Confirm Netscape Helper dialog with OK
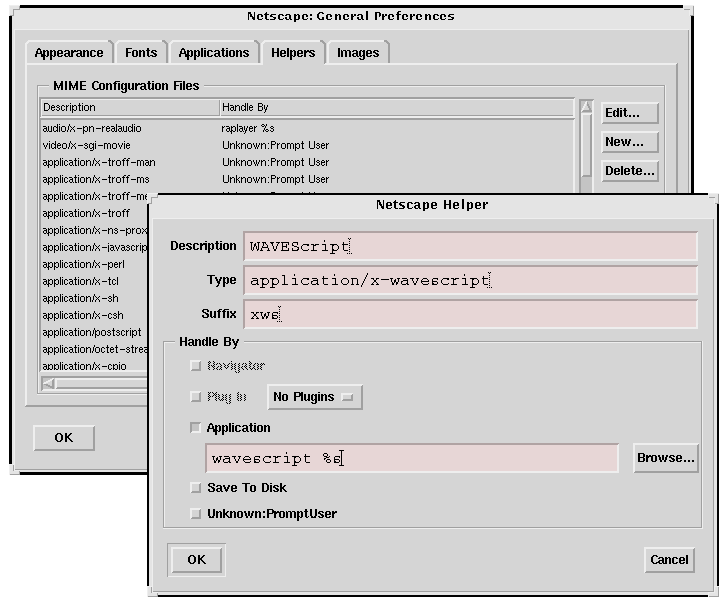Image resolution: width=725 pixels, height=603 pixels. coord(197,559)
